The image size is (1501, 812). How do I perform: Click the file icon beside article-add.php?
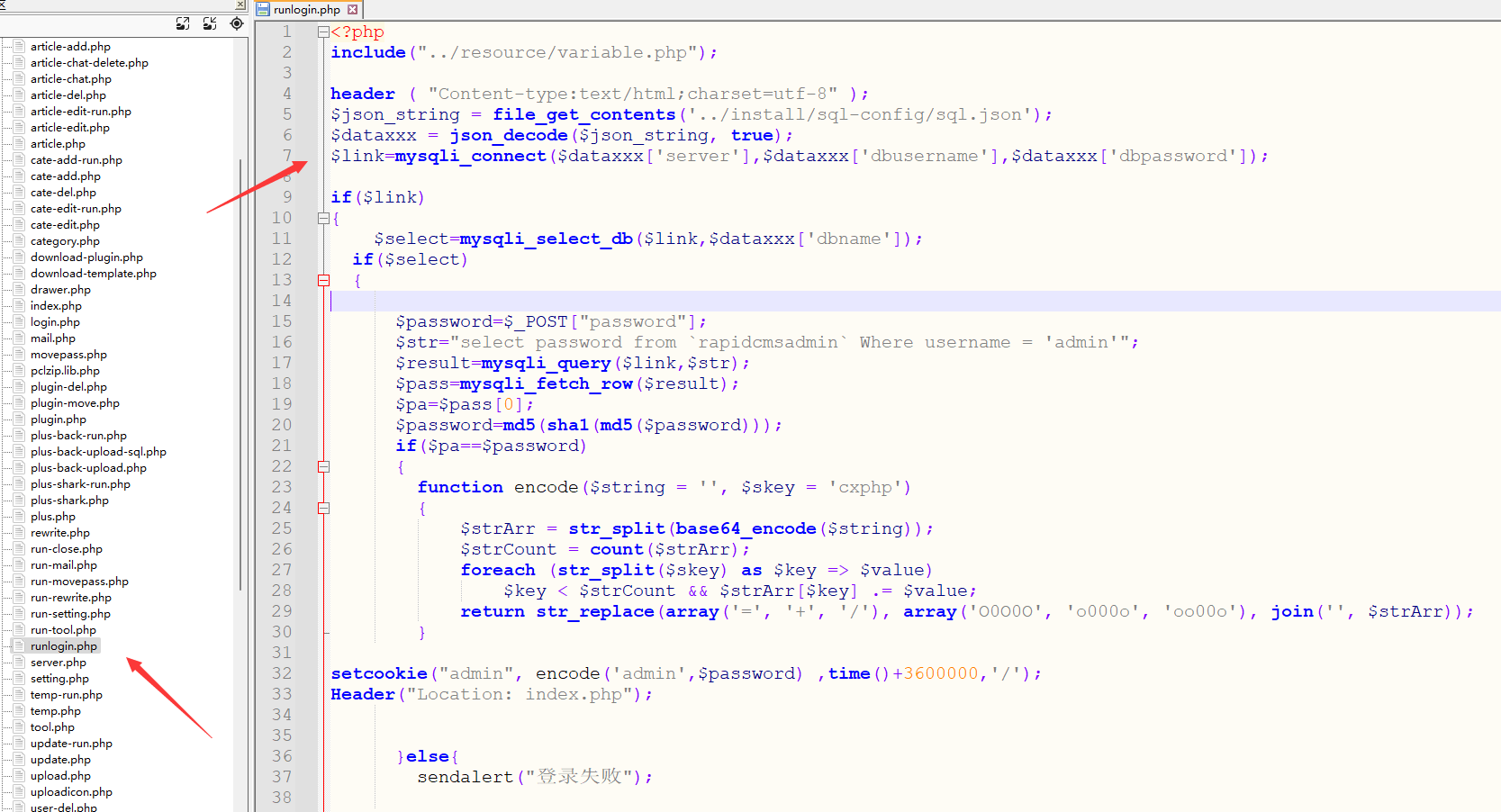pyautogui.click(x=19, y=47)
